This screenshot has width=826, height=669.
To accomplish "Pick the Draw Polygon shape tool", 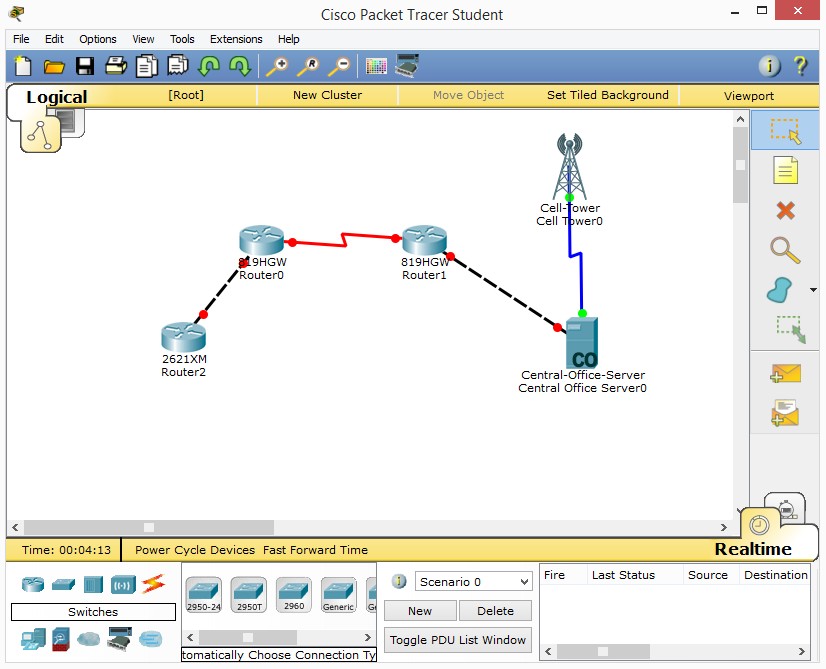I will pyautogui.click(x=783, y=290).
